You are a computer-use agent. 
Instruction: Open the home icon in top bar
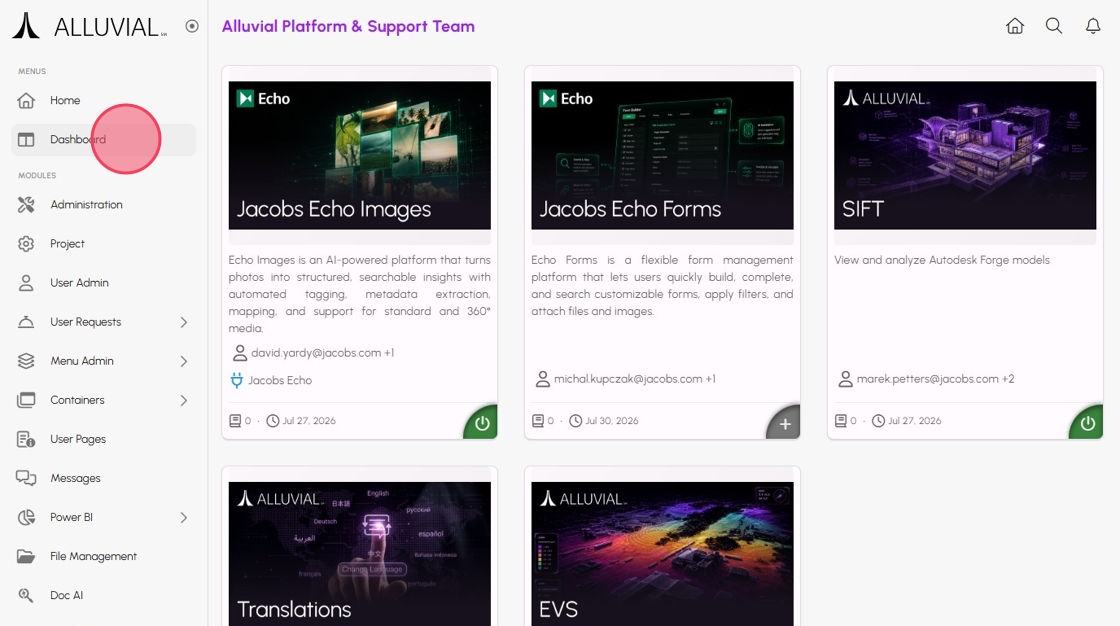(1014, 26)
